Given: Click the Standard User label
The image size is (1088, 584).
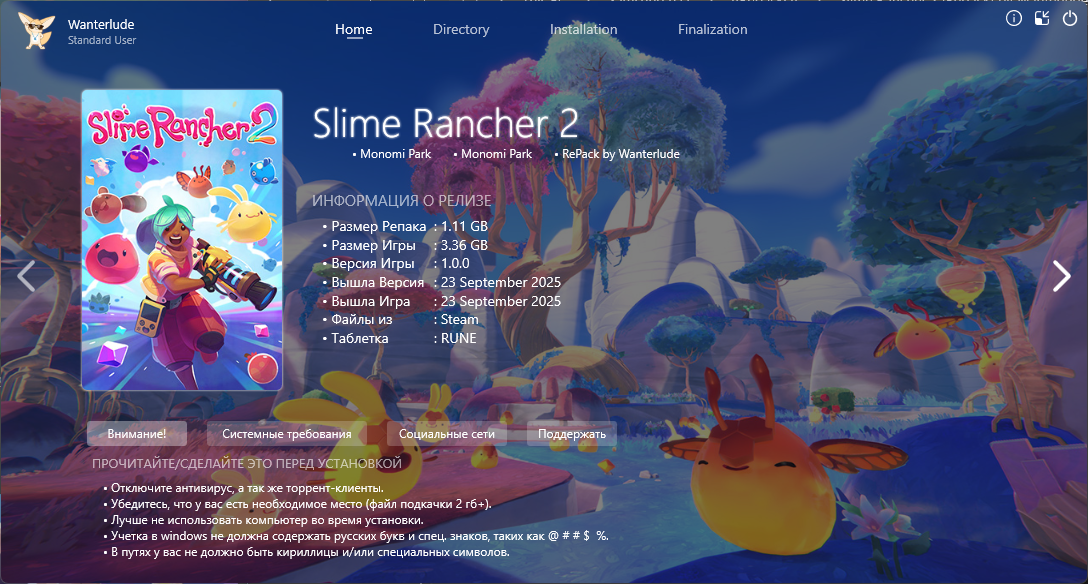Looking at the screenshot, I should (102, 40).
